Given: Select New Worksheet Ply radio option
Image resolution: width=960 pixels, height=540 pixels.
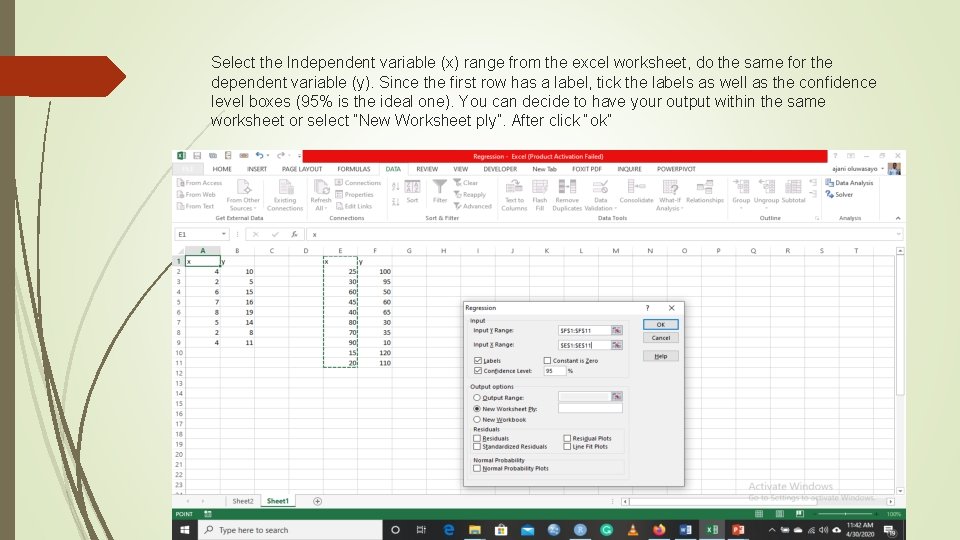Looking at the screenshot, I should (x=476, y=408).
